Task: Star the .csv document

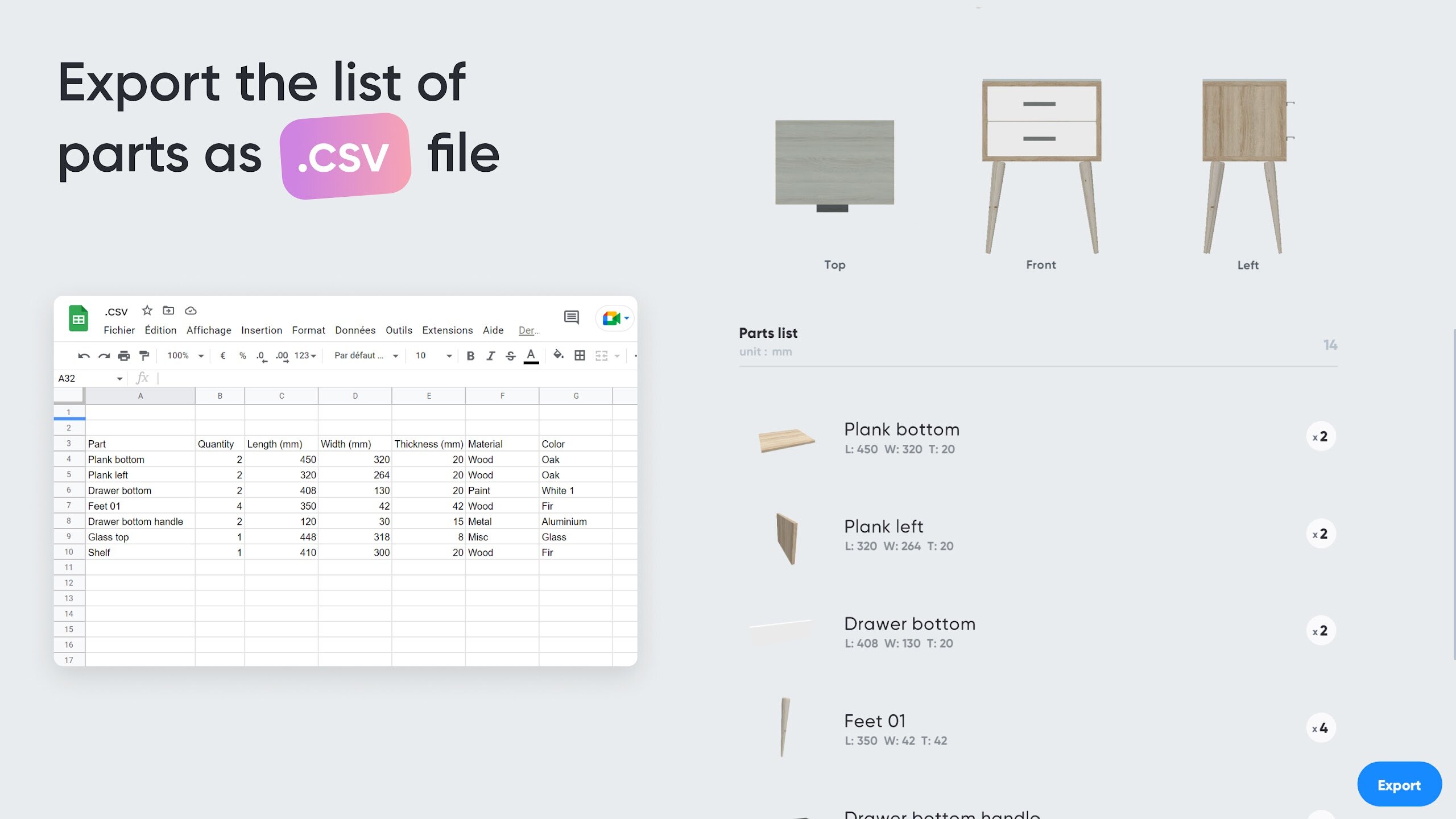Action: point(147,311)
